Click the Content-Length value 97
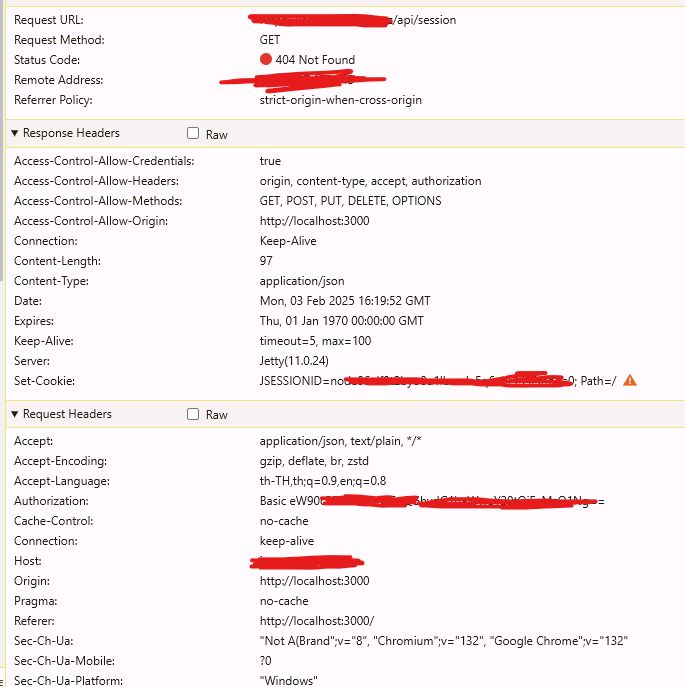 [266, 261]
